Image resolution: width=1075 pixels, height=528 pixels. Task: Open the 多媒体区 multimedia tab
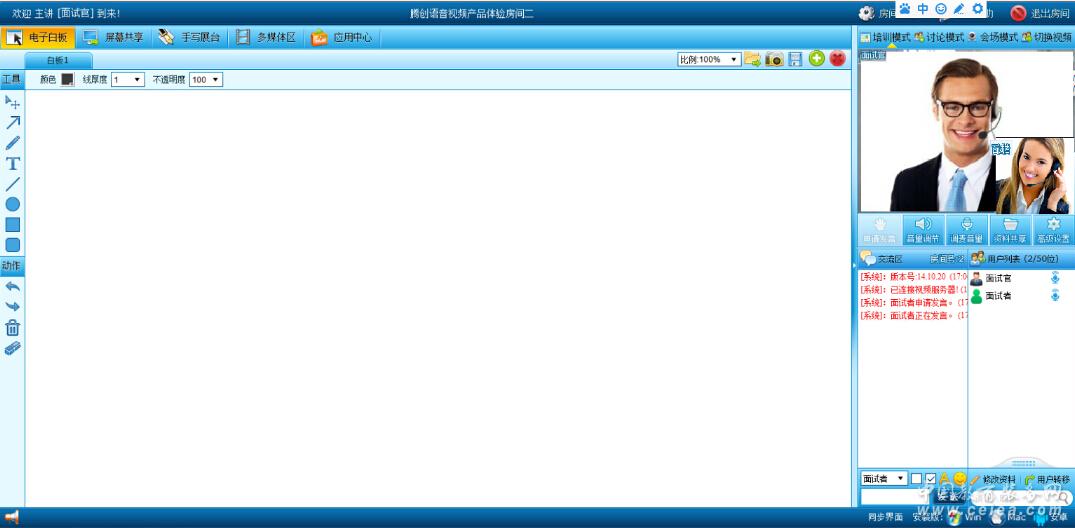coord(266,37)
